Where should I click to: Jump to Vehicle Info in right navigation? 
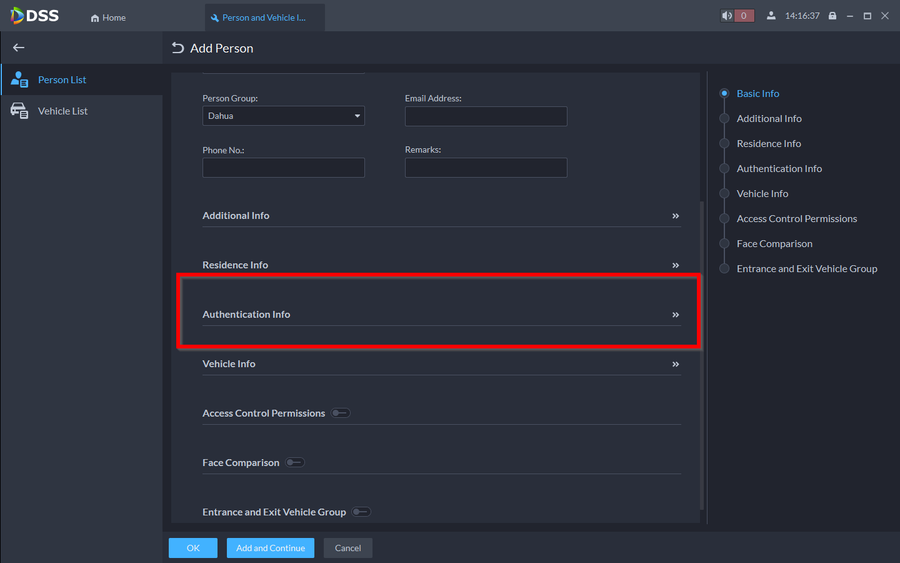click(x=762, y=194)
